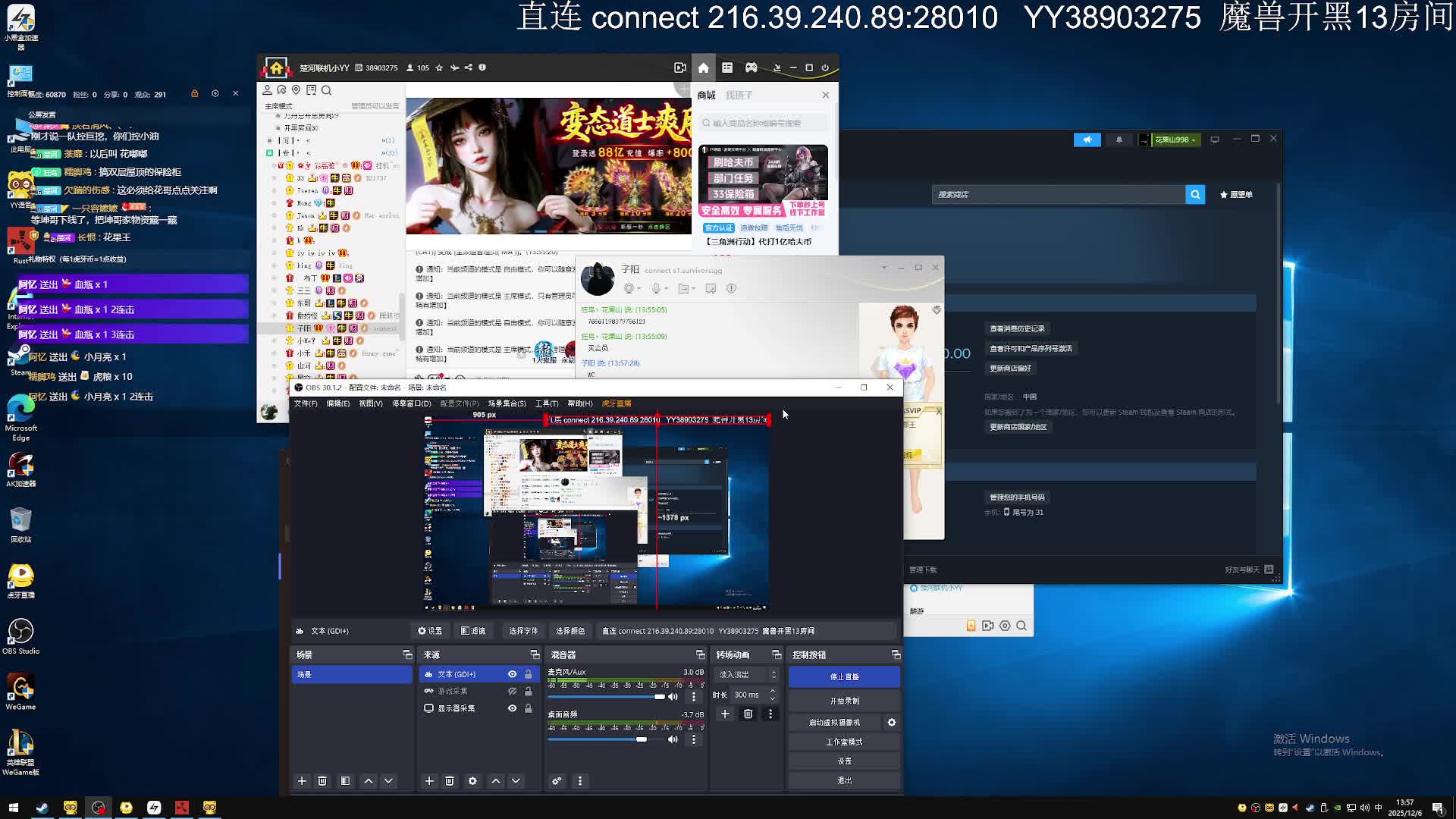
Task: Show the 游戏采集 source
Action: pyautogui.click(x=513, y=692)
